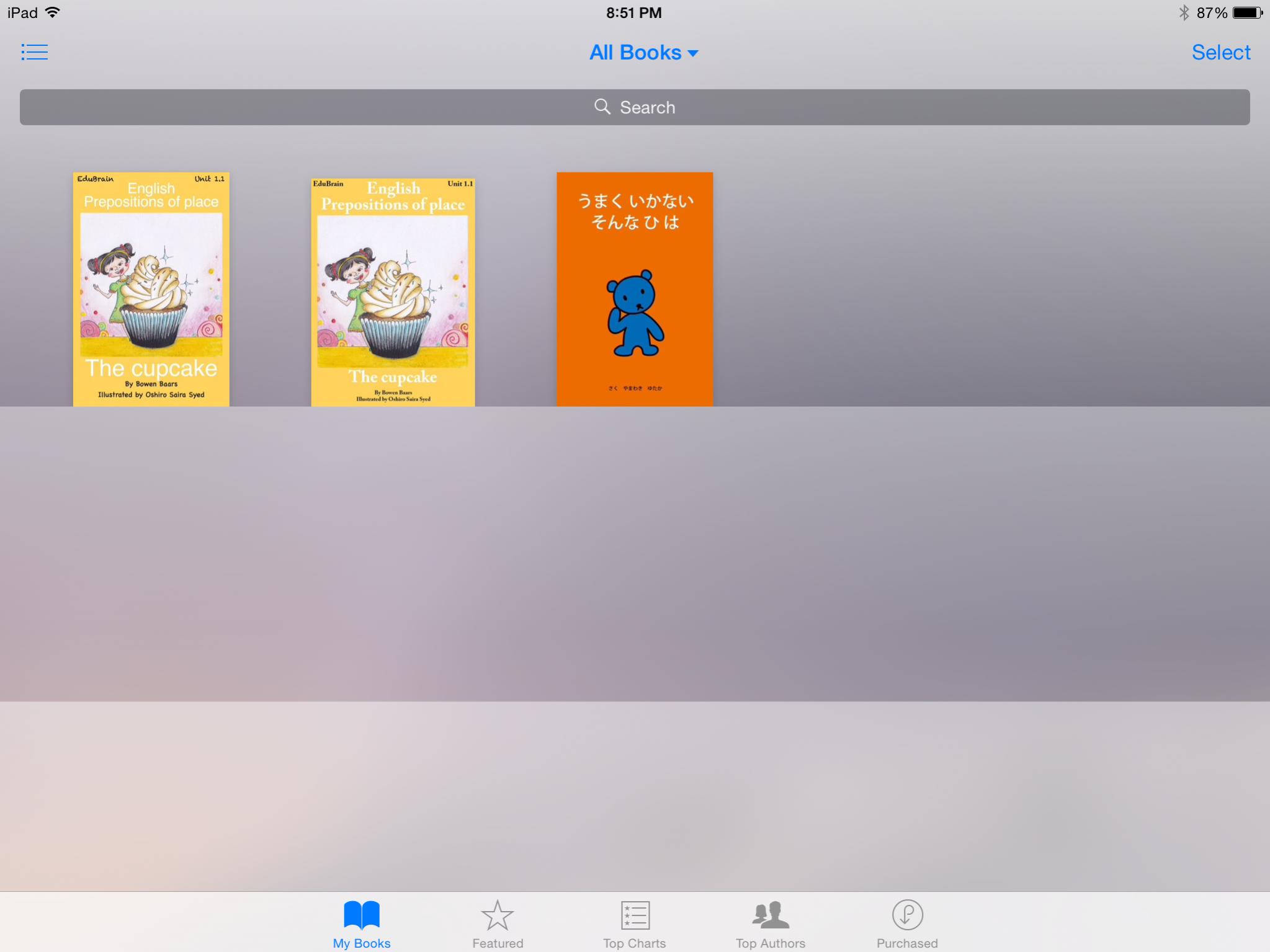Tap the Featured star icon

point(497,915)
